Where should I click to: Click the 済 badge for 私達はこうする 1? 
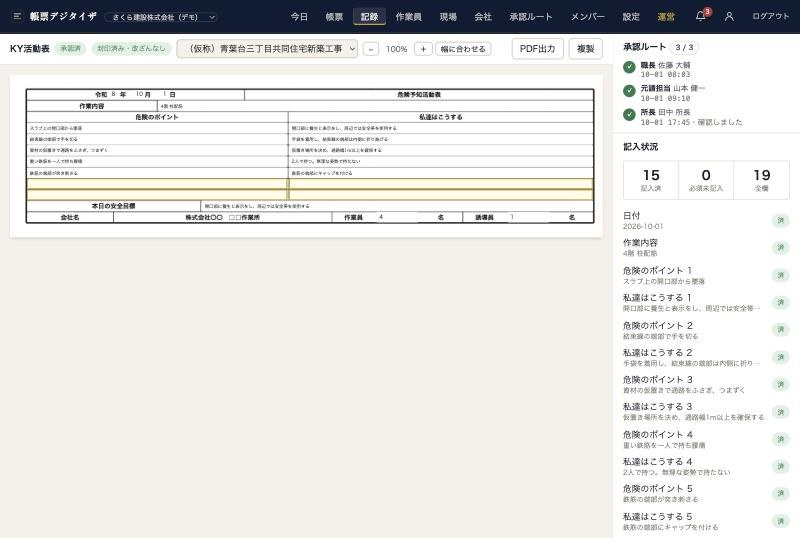(x=781, y=303)
